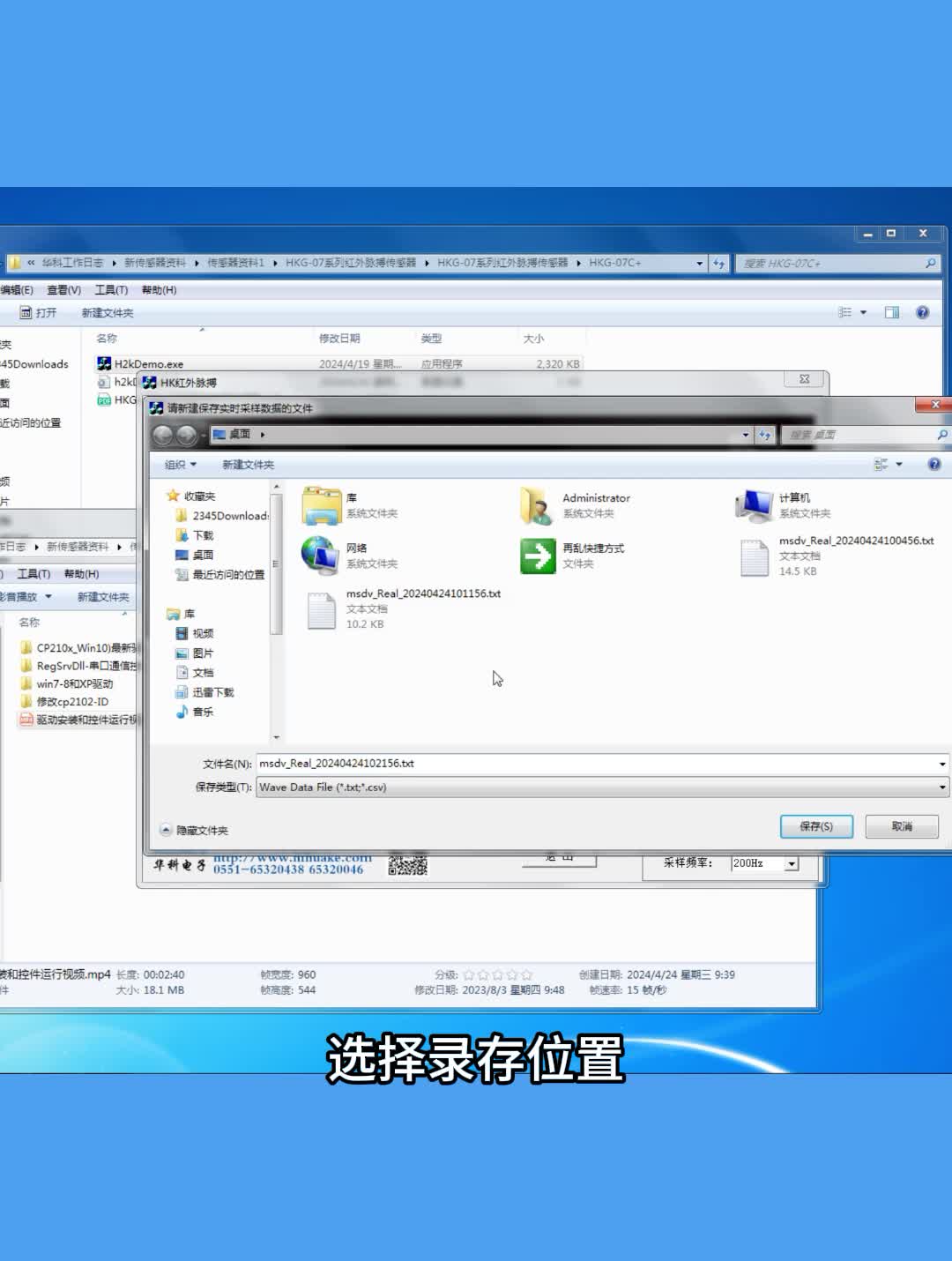
Task: Open the 工具(T) menu in Explorer
Action: [111, 290]
